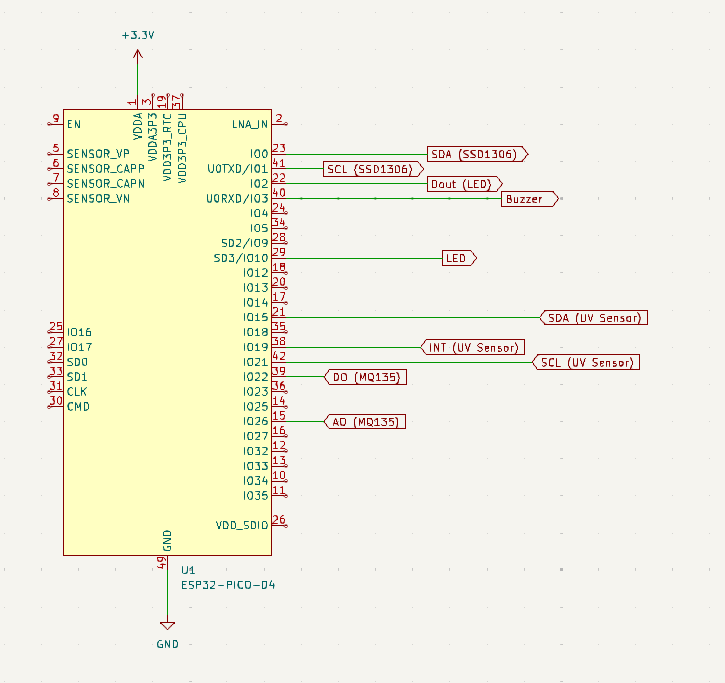Click the CMD pin name
725x683 pixels.
point(78,406)
